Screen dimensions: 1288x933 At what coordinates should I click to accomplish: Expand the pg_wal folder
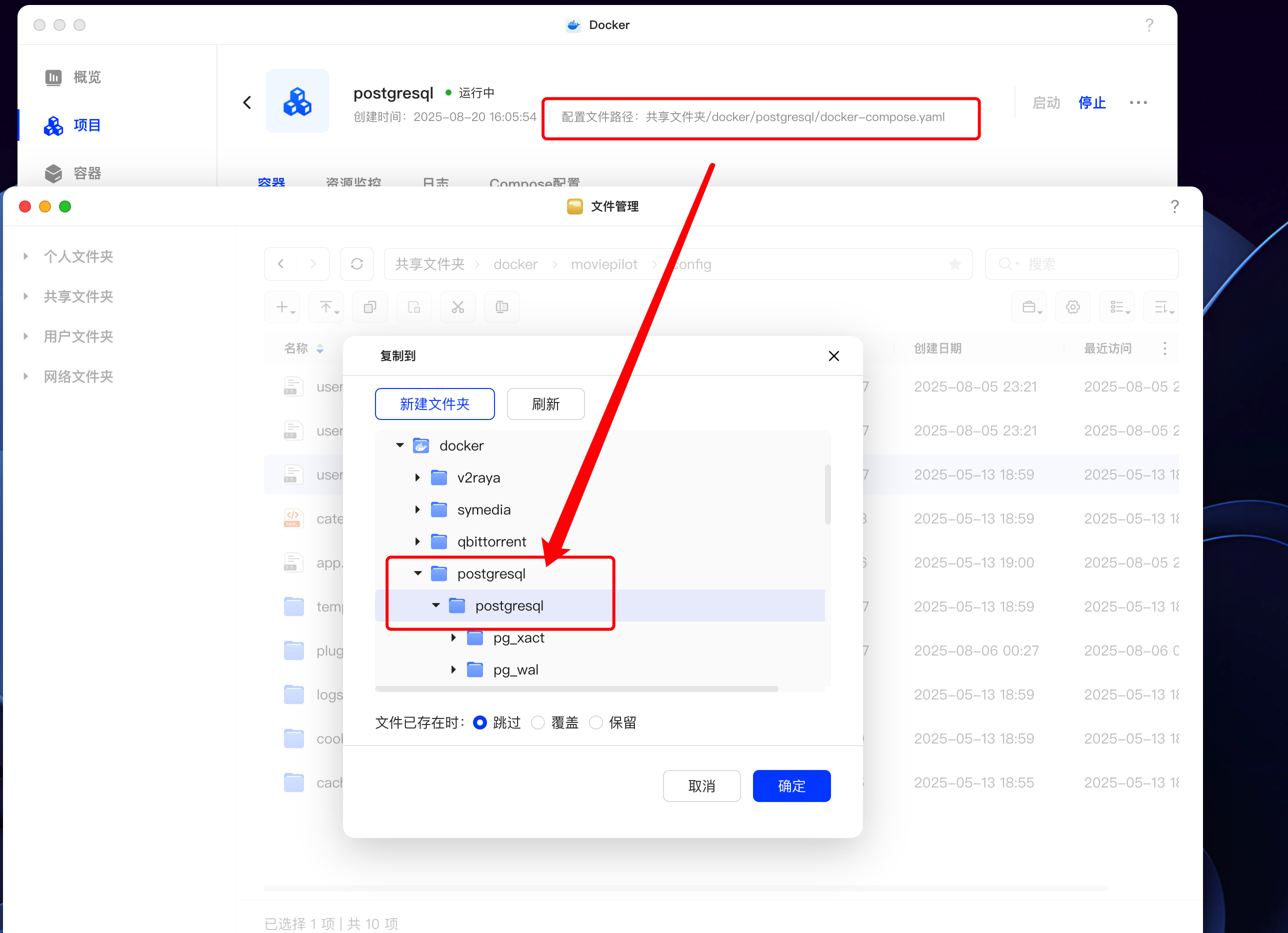point(453,669)
